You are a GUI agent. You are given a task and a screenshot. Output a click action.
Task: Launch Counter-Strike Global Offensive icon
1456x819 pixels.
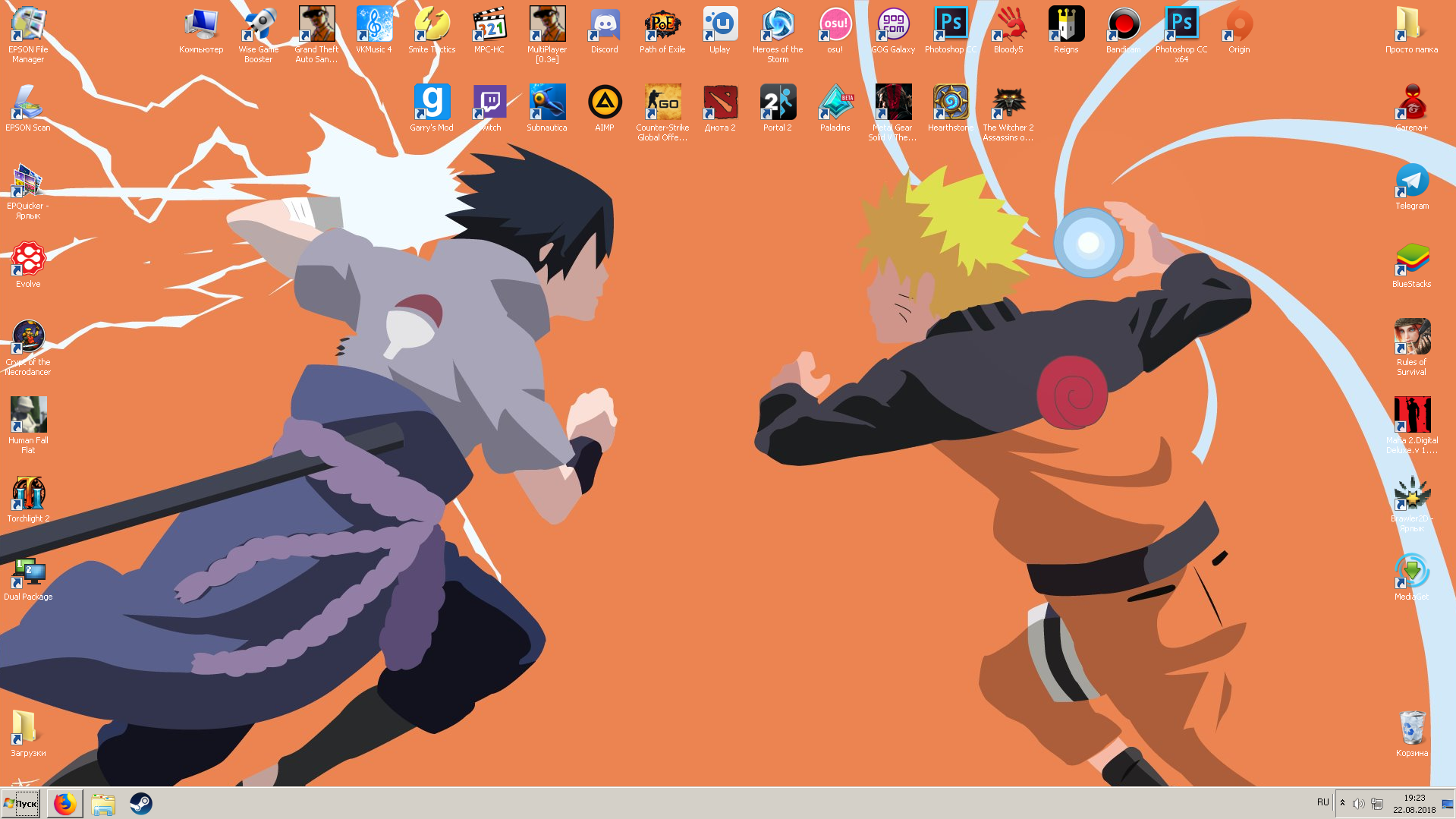[x=662, y=112]
